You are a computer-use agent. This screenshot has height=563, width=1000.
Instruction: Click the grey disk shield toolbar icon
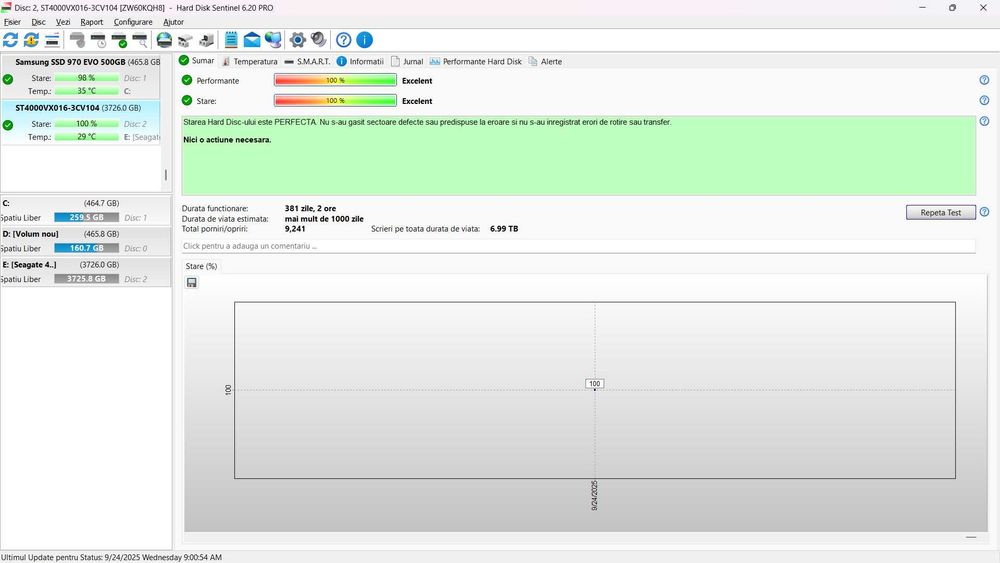[x=77, y=40]
